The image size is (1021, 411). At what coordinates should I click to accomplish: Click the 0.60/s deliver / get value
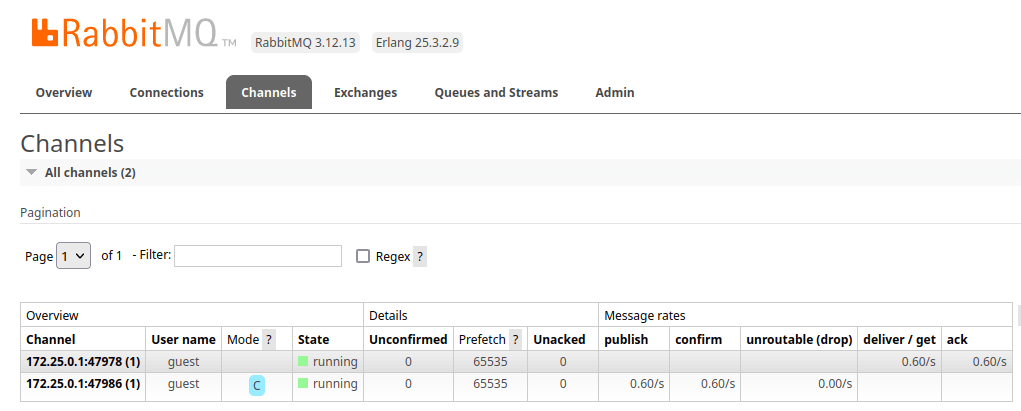[919, 361]
